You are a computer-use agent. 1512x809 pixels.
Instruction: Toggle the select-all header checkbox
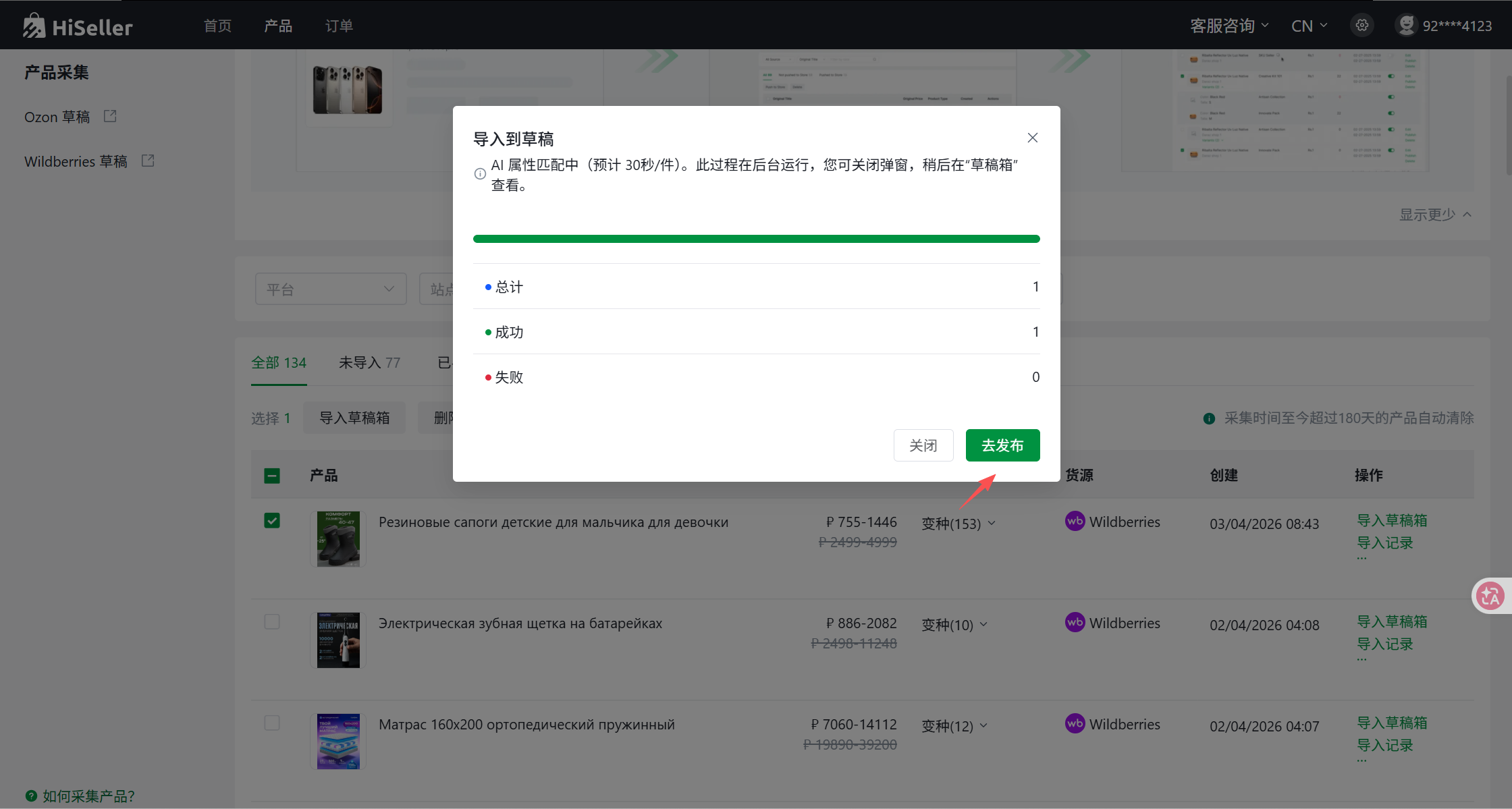[x=272, y=476]
